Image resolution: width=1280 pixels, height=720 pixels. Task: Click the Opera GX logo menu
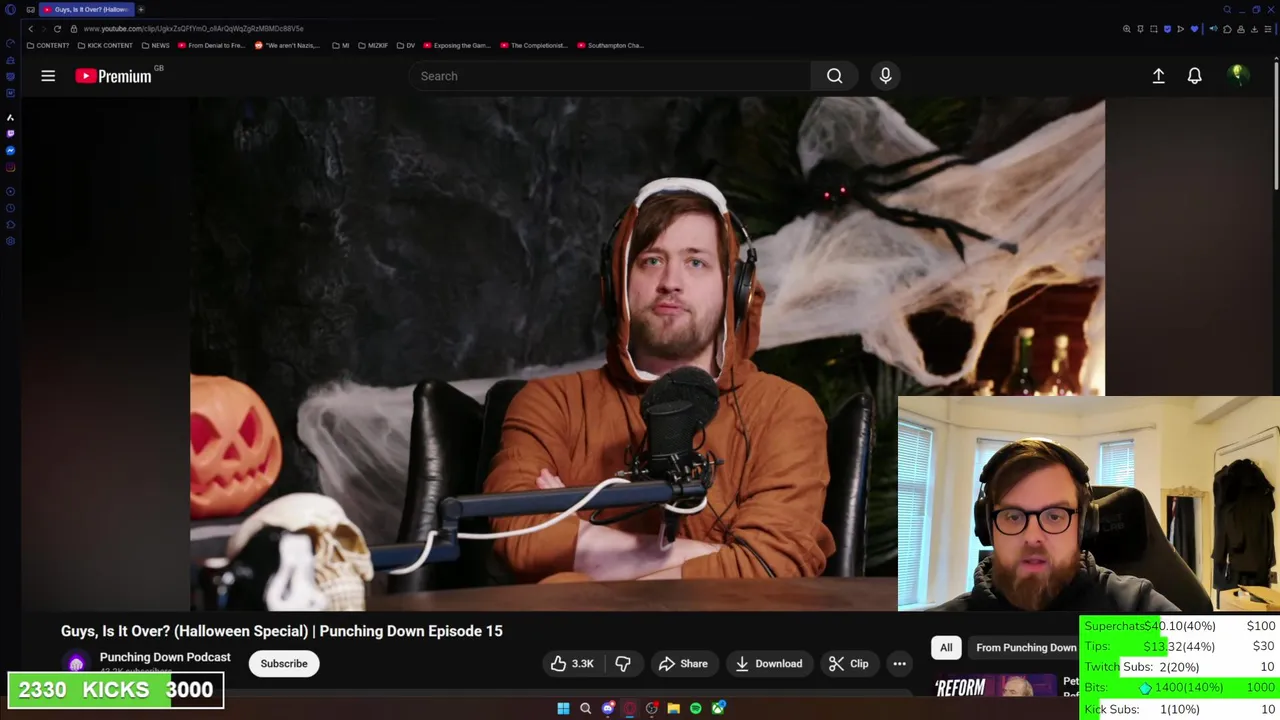[x=10, y=9]
